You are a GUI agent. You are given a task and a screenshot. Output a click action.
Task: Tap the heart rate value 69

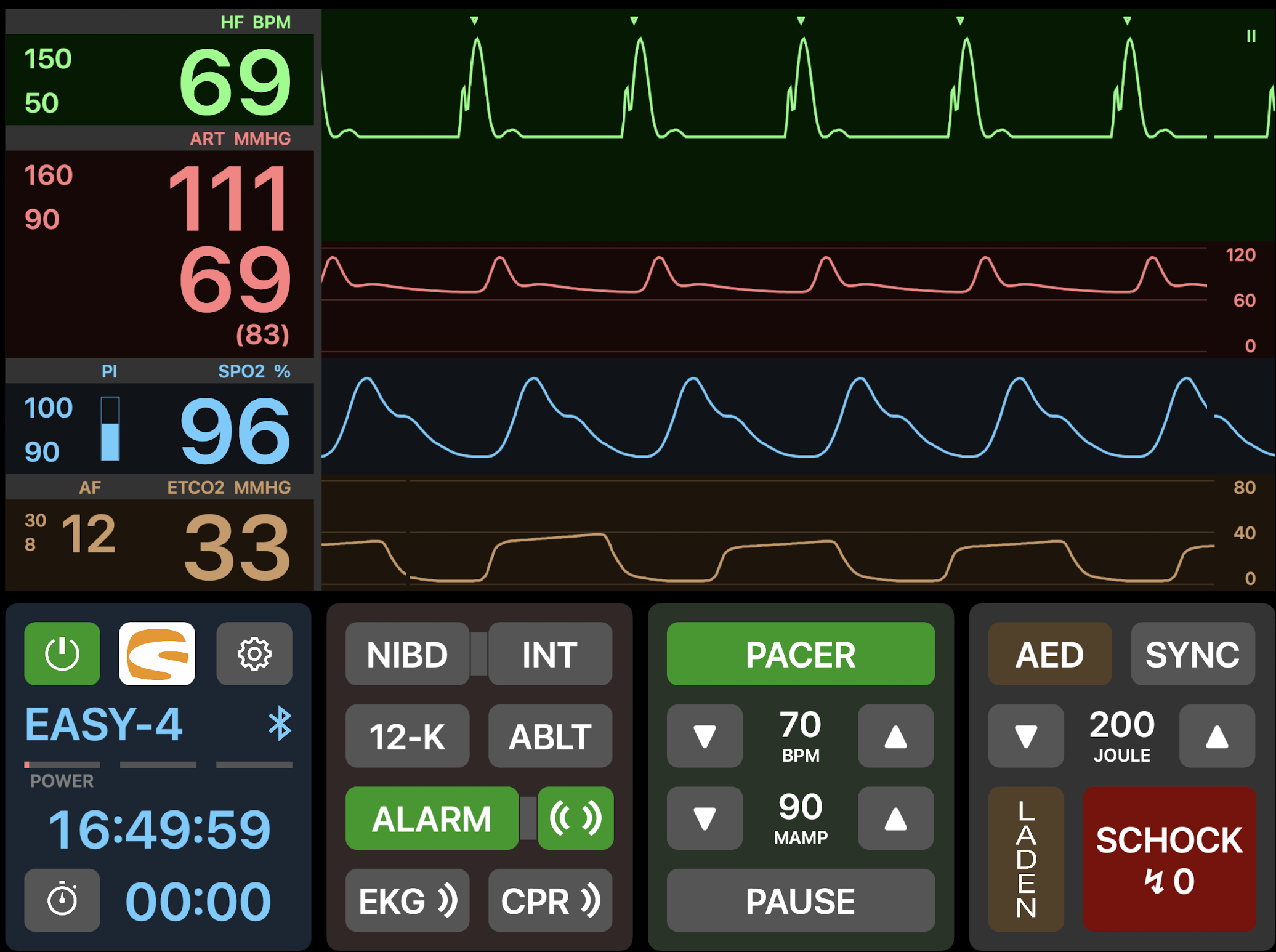(235, 82)
